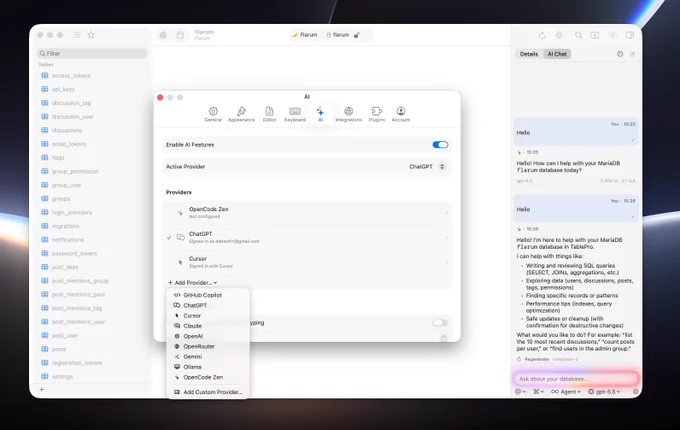
Task: Open the ChatGPT provider row
Action: pyautogui.click(x=307, y=237)
